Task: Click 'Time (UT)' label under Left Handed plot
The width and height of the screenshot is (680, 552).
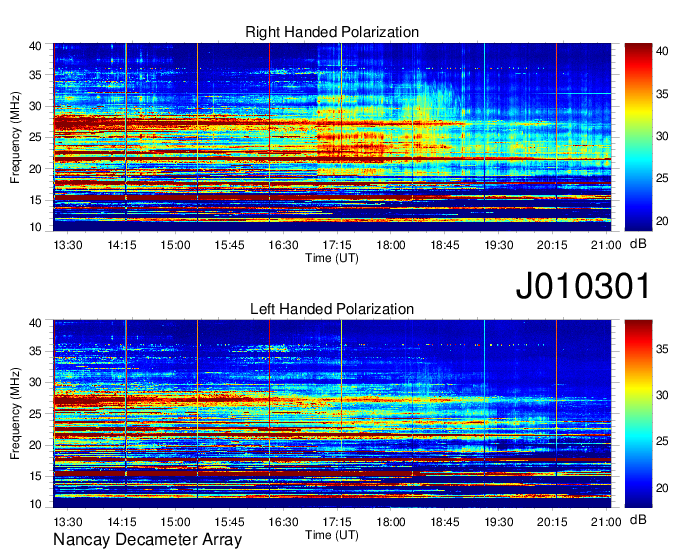Action: [x=332, y=535]
